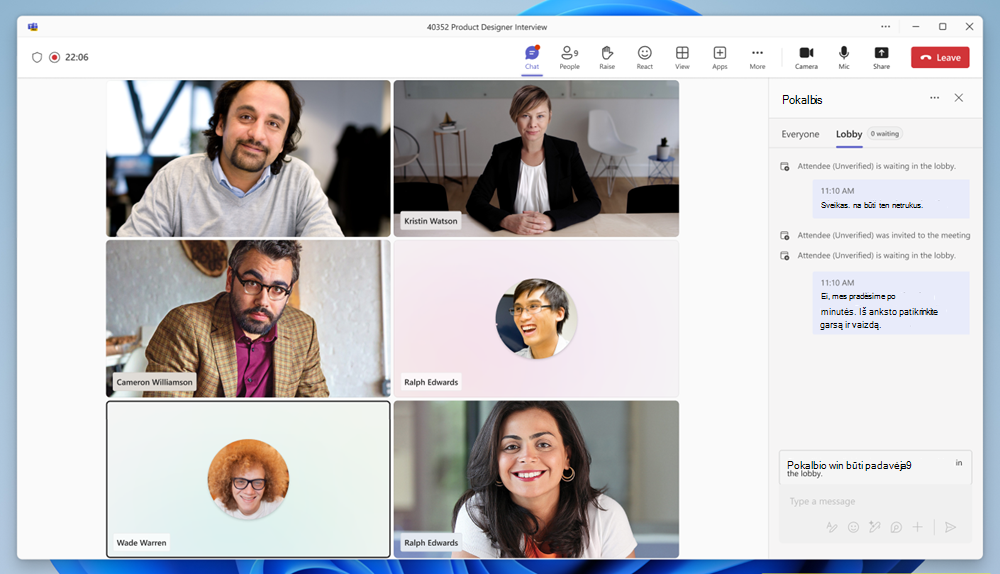Click the 'Pokalbio win būti' notice banner
1000x574 pixels.
875,467
